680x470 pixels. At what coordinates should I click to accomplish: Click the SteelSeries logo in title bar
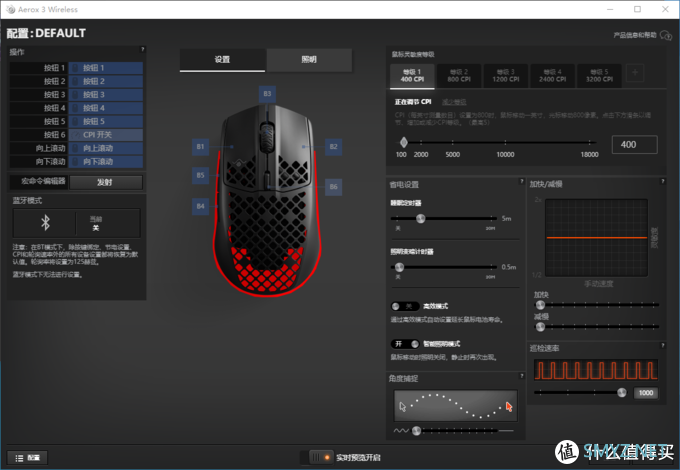point(10,9)
